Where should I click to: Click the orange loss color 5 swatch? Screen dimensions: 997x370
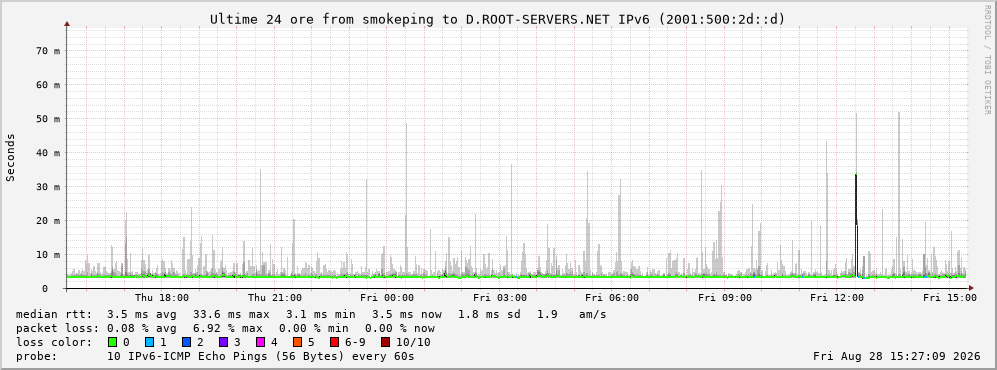(297, 342)
